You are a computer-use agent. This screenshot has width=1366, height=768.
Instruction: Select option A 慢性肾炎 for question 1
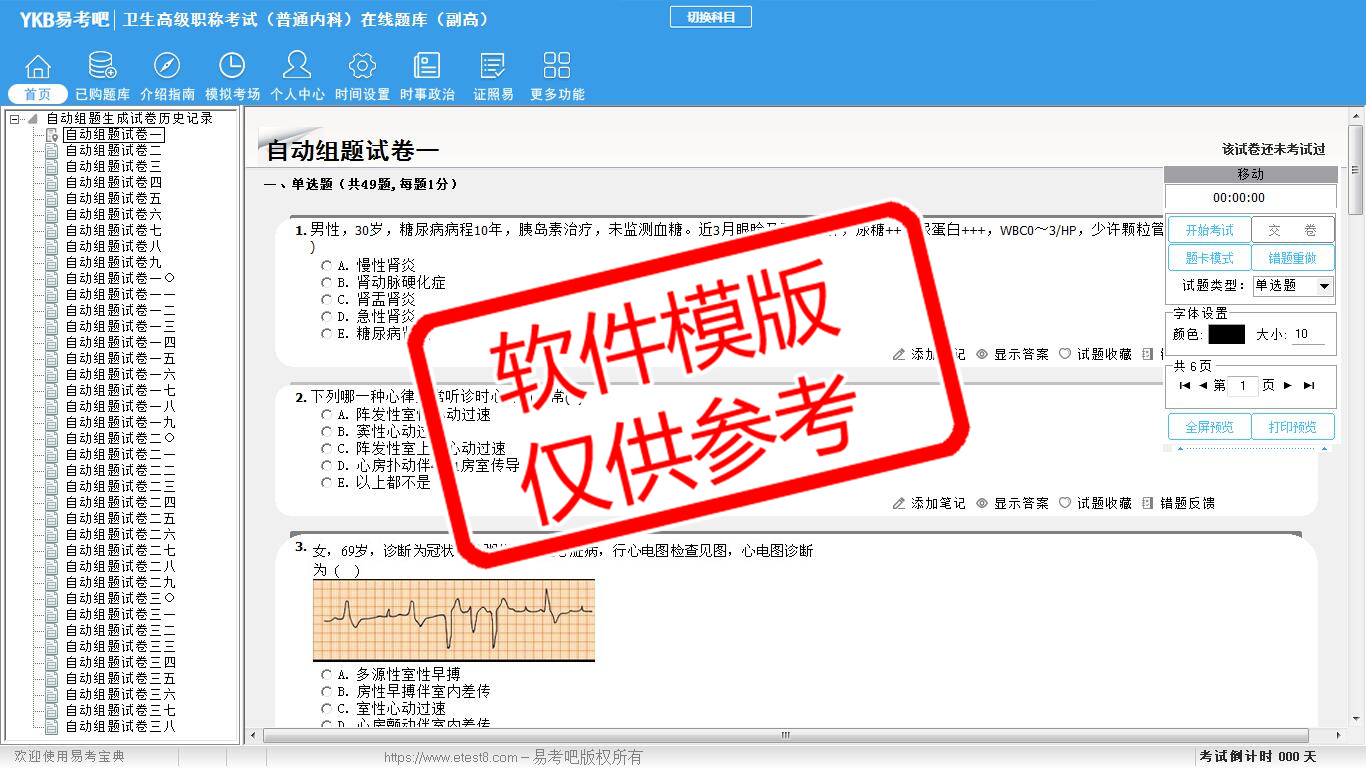[327, 266]
